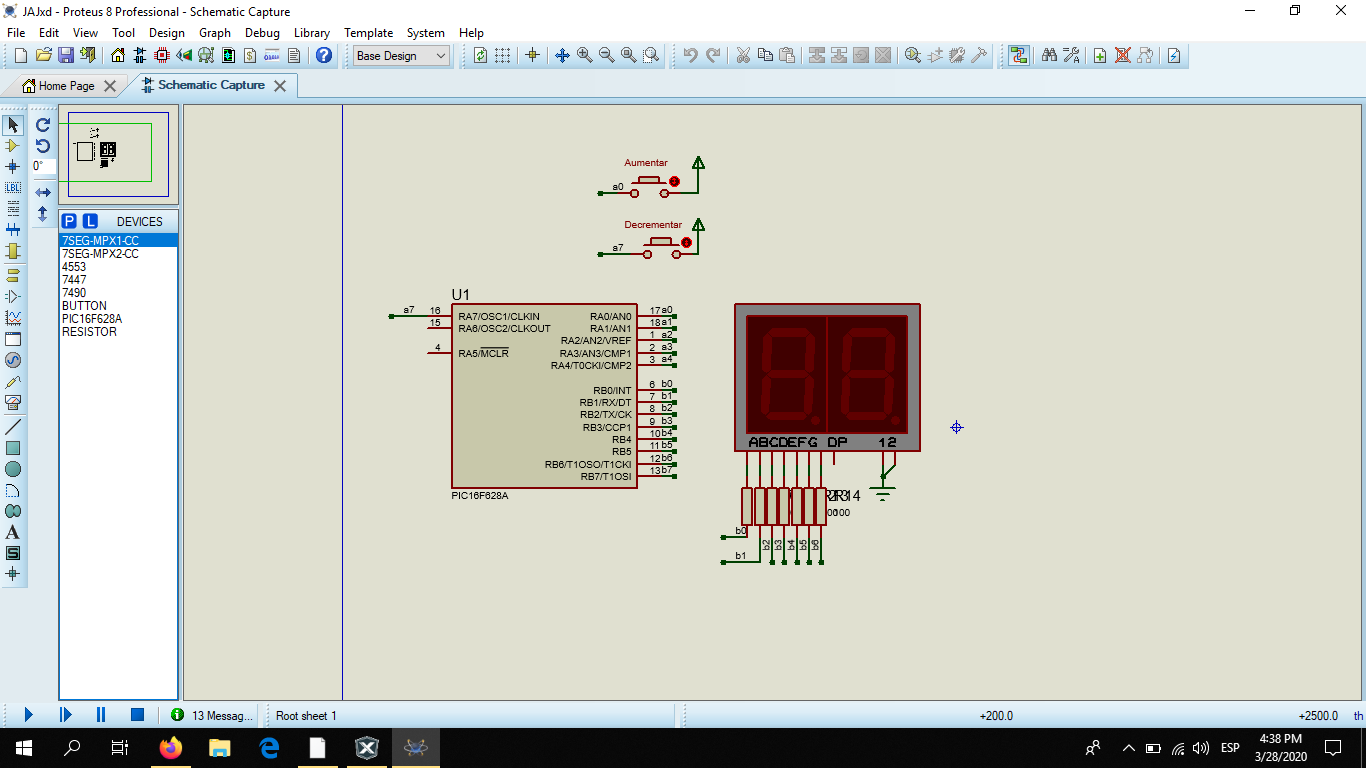Select the 2D closed path tool
Screen dimensions: 1366x768
pyautogui.click(x=13, y=511)
